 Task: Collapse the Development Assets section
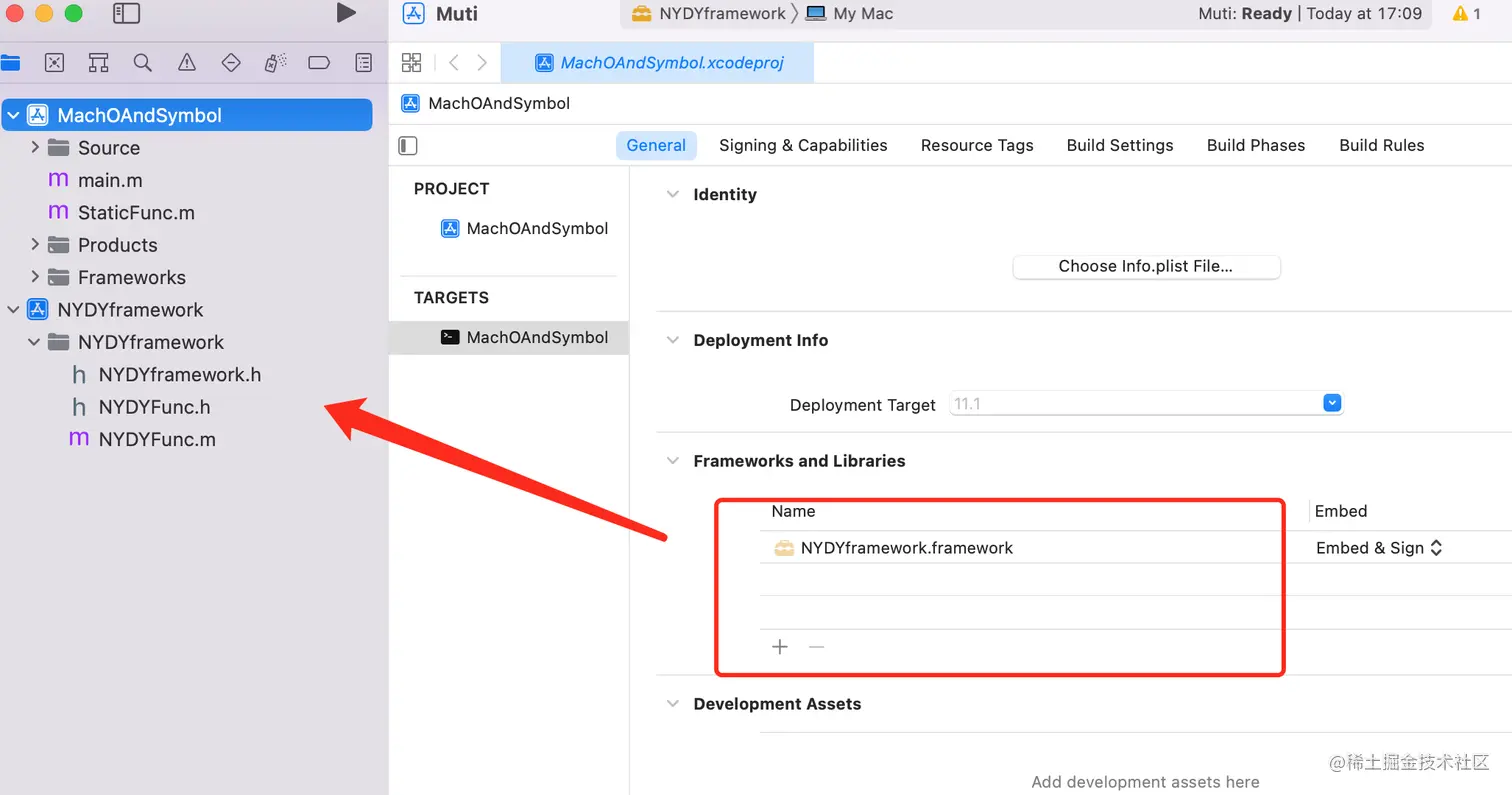coord(673,704)
